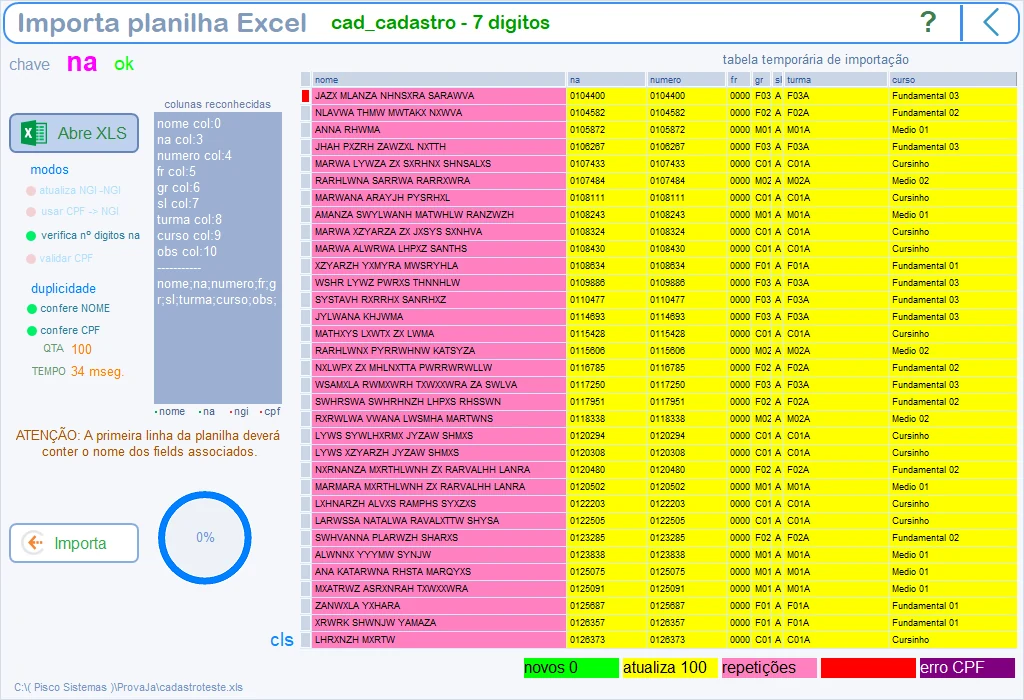1024x700 pixels.
Task: Toggle confere NOME duplicity check
Action: coord(69,308)
